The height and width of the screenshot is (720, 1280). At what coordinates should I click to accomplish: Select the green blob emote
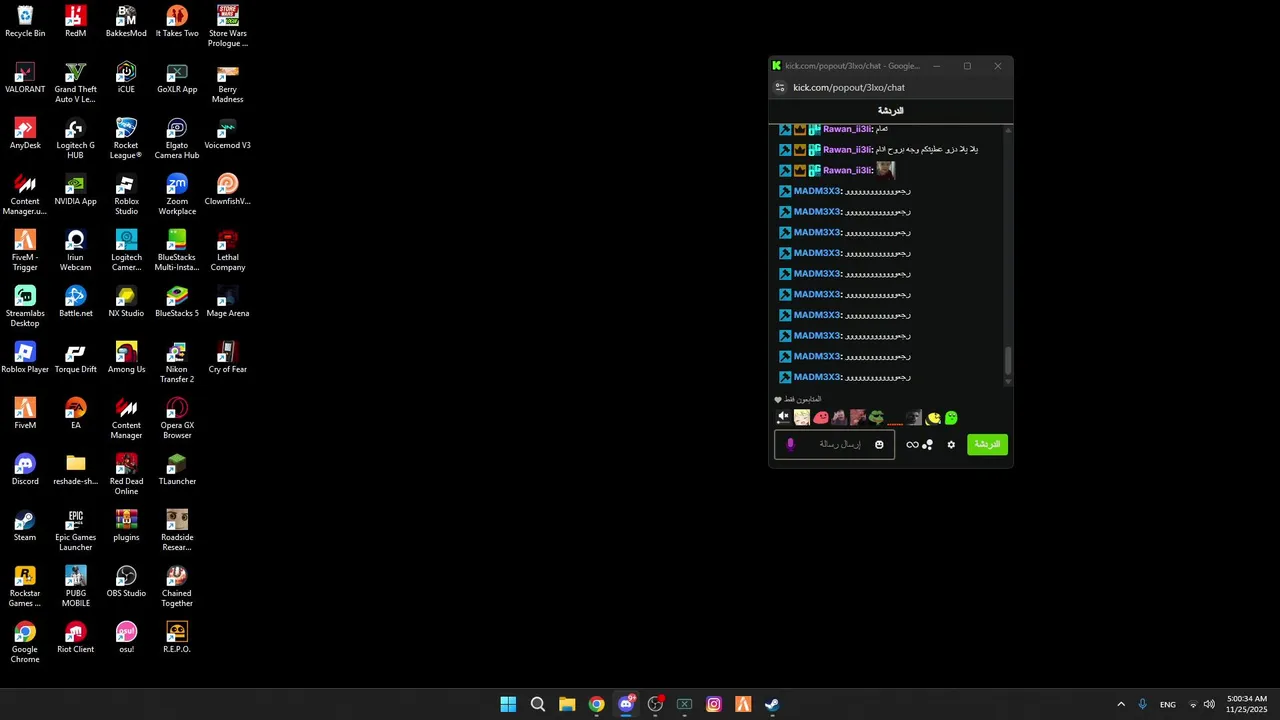coord(951,417)
